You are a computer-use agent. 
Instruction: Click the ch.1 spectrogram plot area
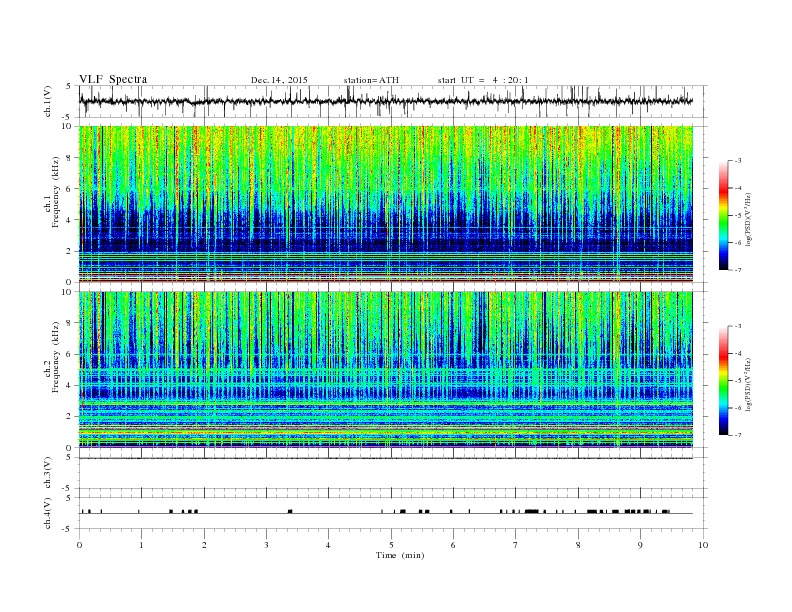click(x=386, y=204)
